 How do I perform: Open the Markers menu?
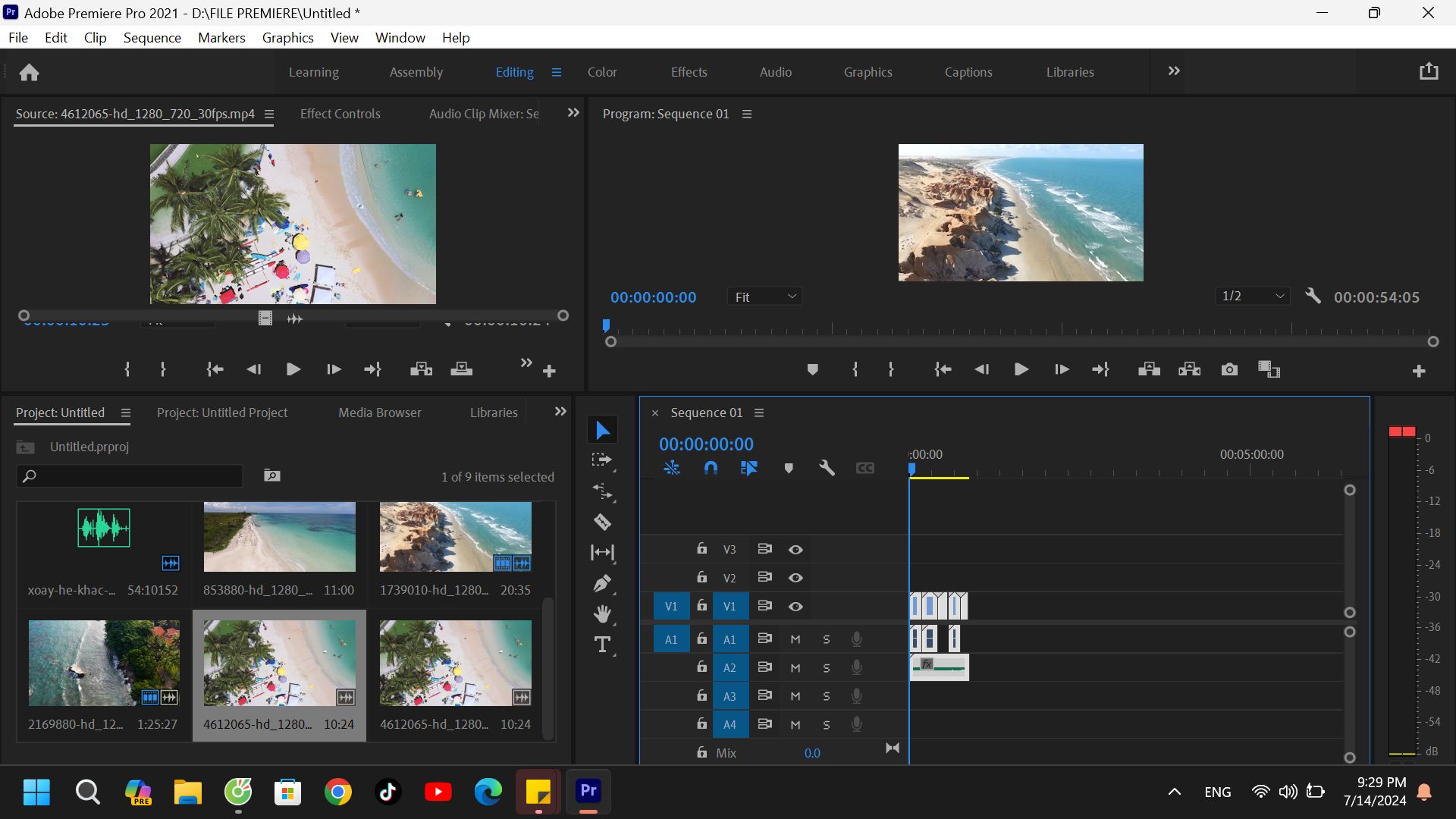221,37
